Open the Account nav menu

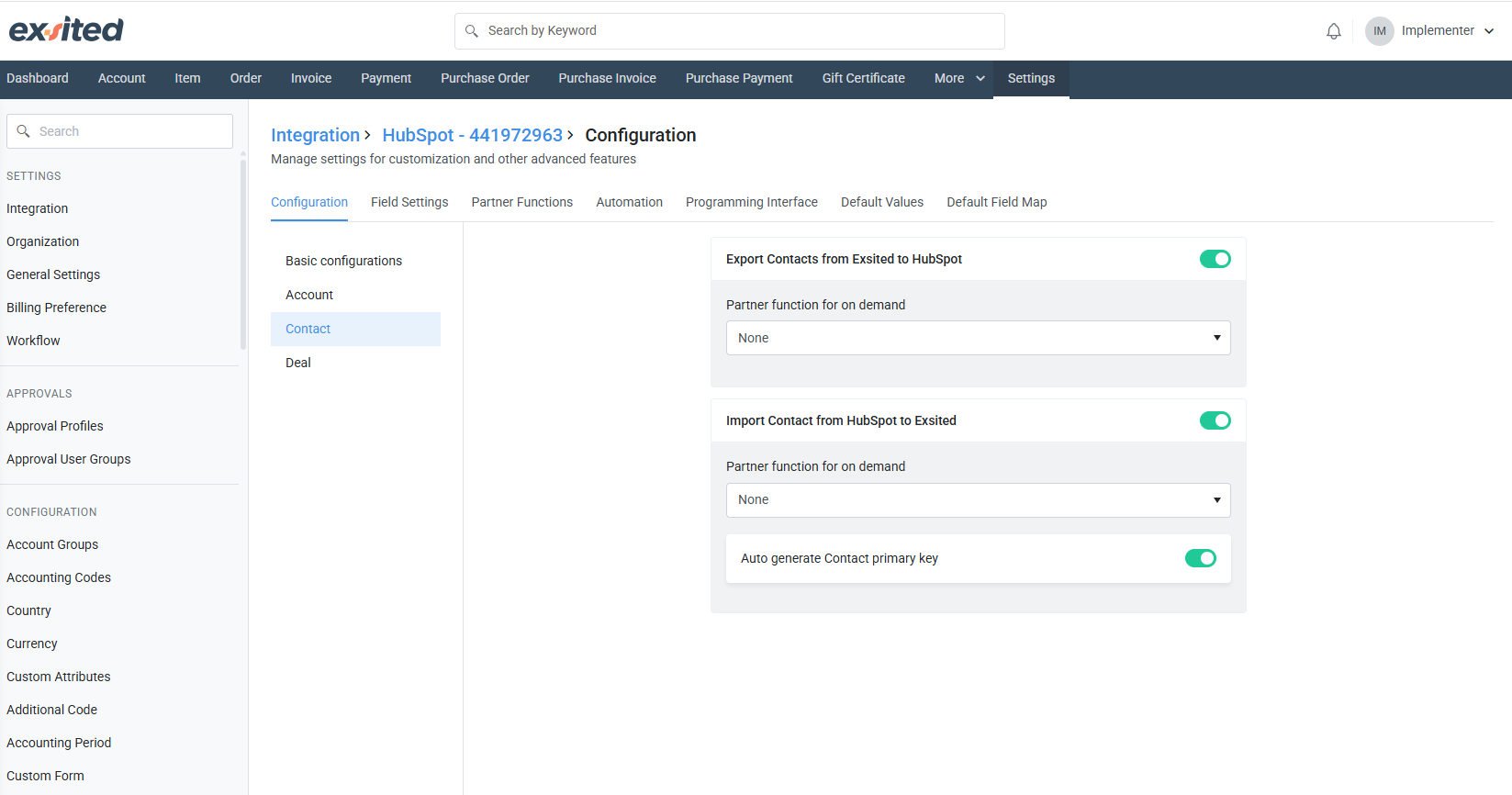(x=122, y=79)
